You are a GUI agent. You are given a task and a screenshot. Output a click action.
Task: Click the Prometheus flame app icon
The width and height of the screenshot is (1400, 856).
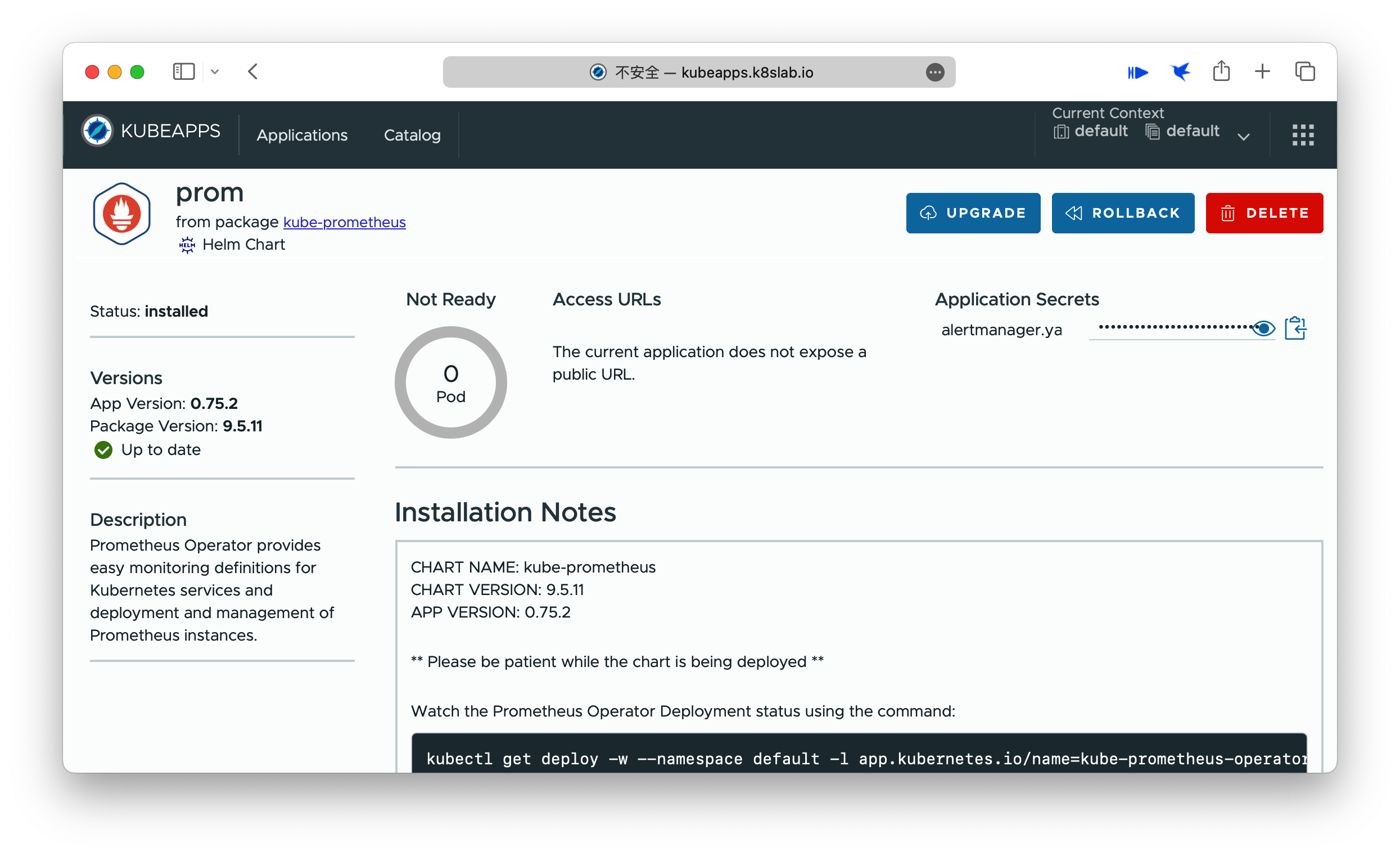121,214
